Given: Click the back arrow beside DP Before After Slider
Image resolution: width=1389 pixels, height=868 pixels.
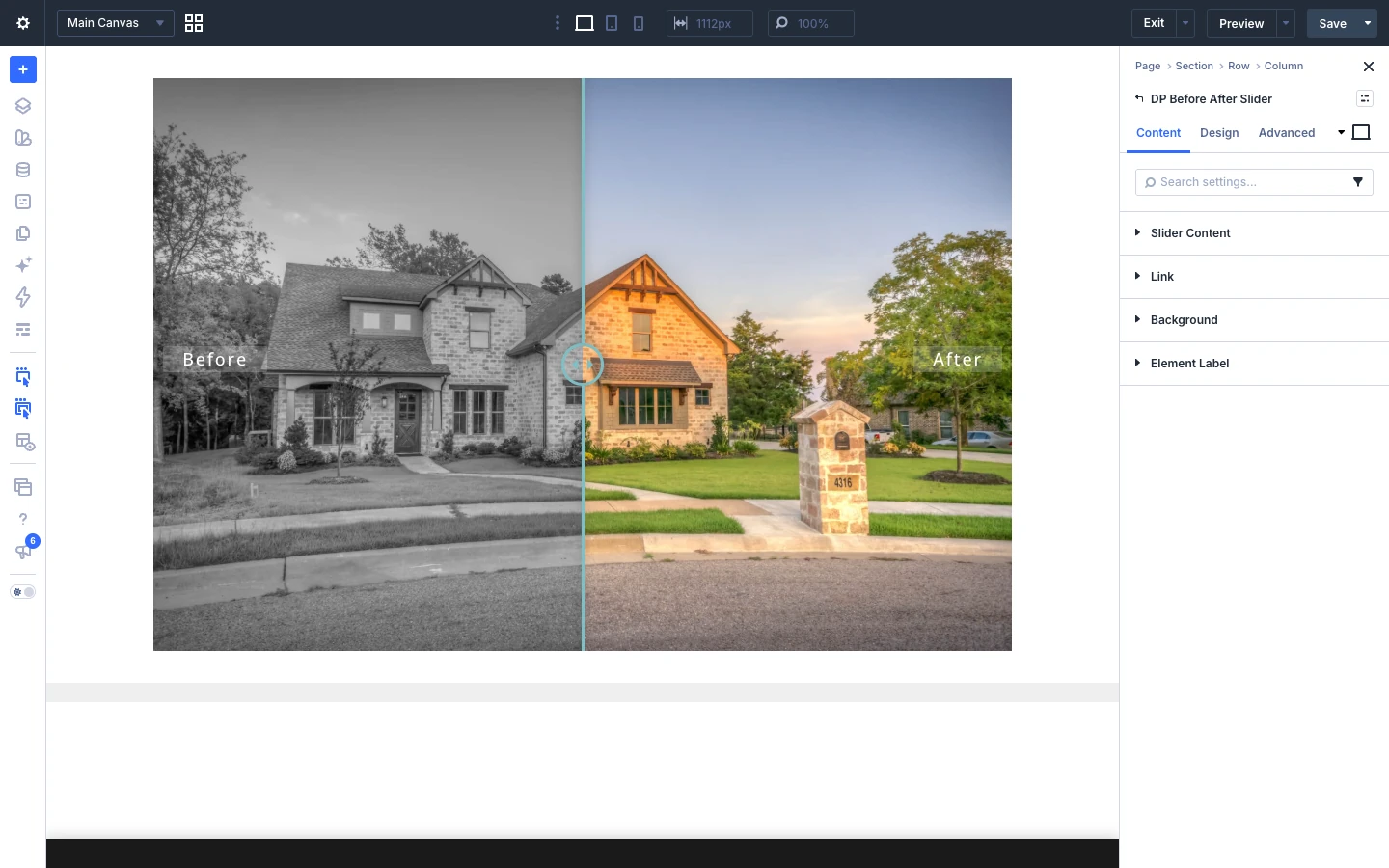Looking at the screenshot, I should (1139, 98).
